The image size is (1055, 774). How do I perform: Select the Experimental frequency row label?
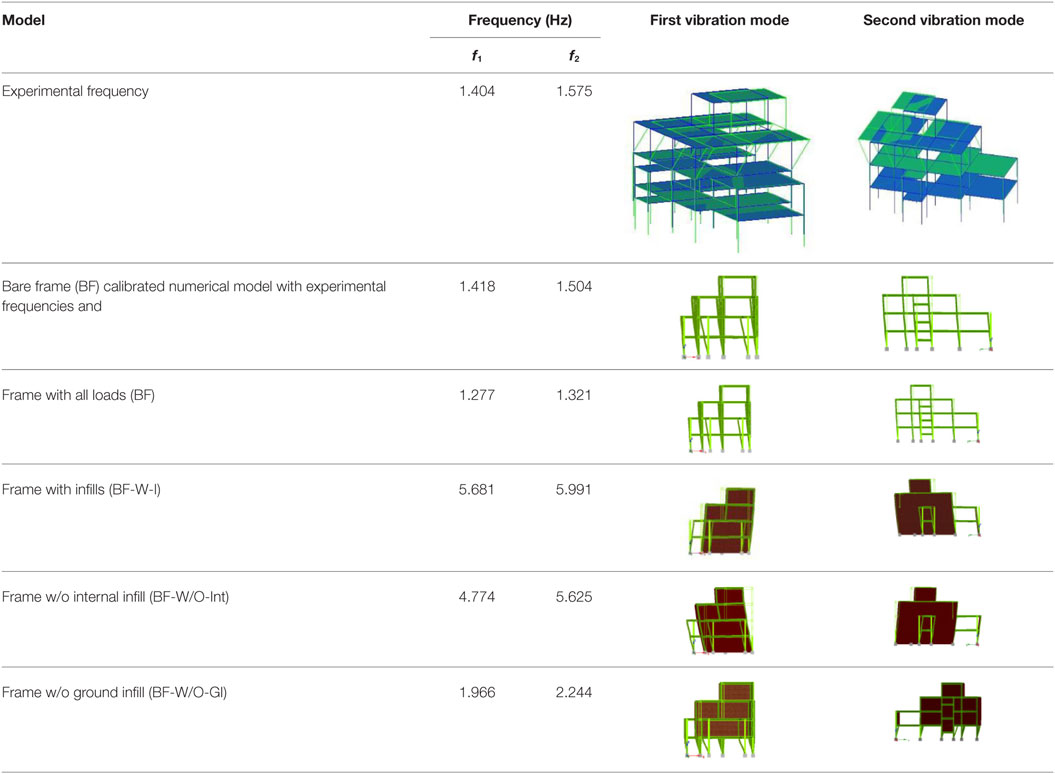pyautogui.click(x=75, y=92)
